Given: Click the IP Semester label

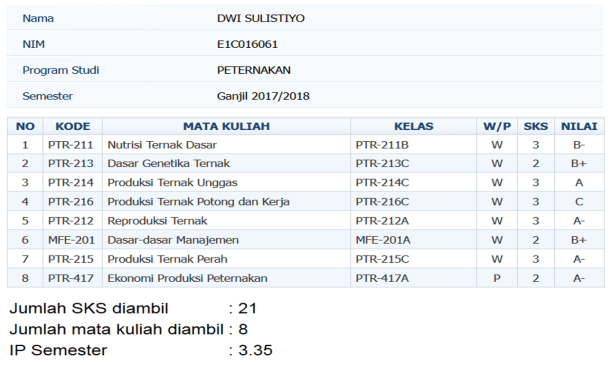Looking at the screenshot, I should tap(58, 350).
